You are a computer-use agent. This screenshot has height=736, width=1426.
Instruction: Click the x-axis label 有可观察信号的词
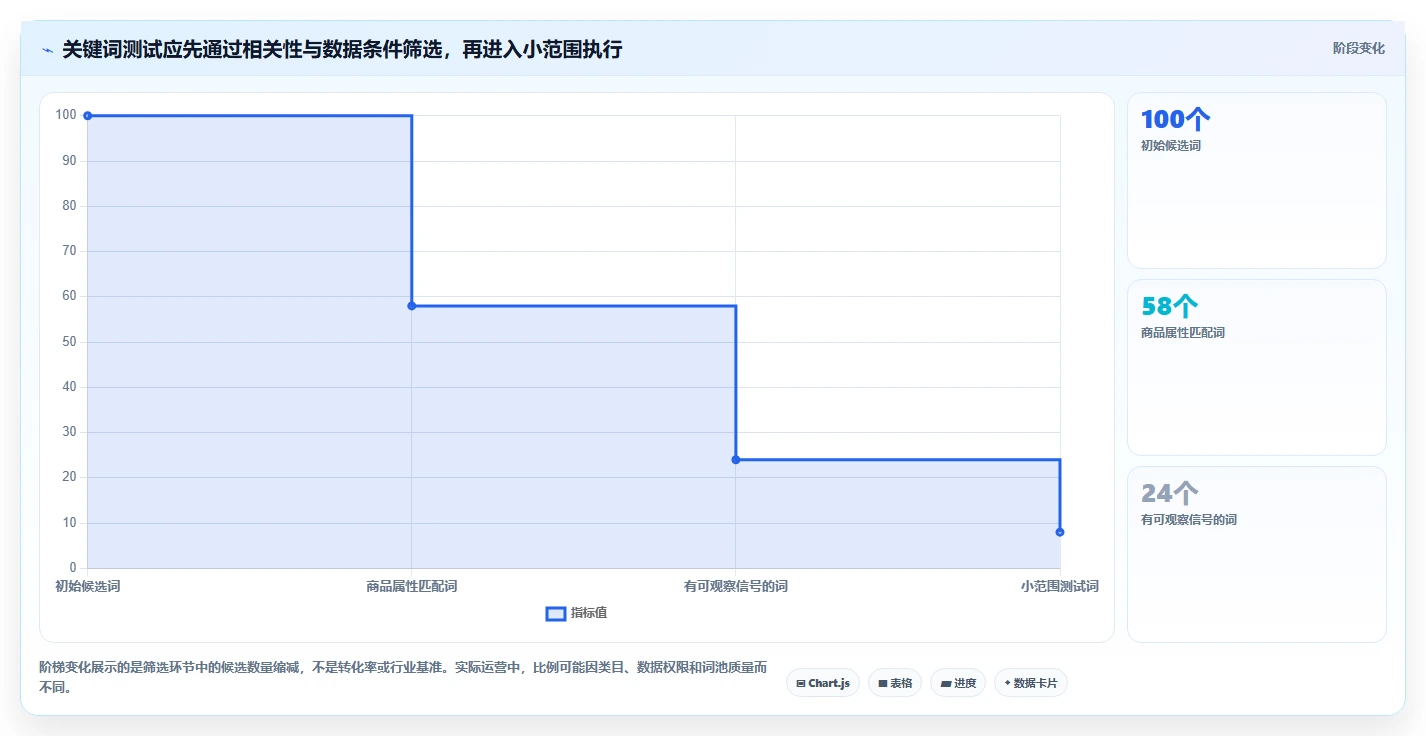coord(736,586)
